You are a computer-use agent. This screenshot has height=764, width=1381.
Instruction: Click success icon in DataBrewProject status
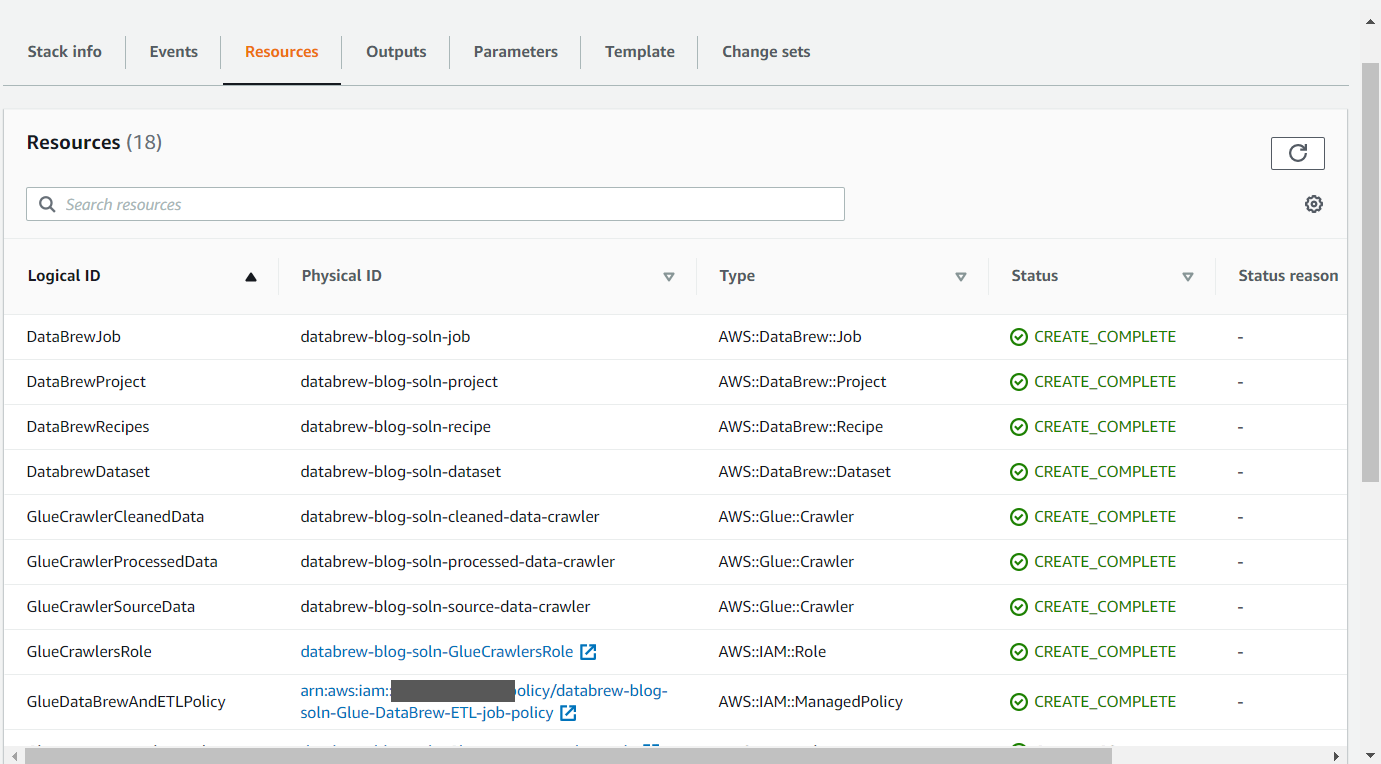pos(1019,382)
